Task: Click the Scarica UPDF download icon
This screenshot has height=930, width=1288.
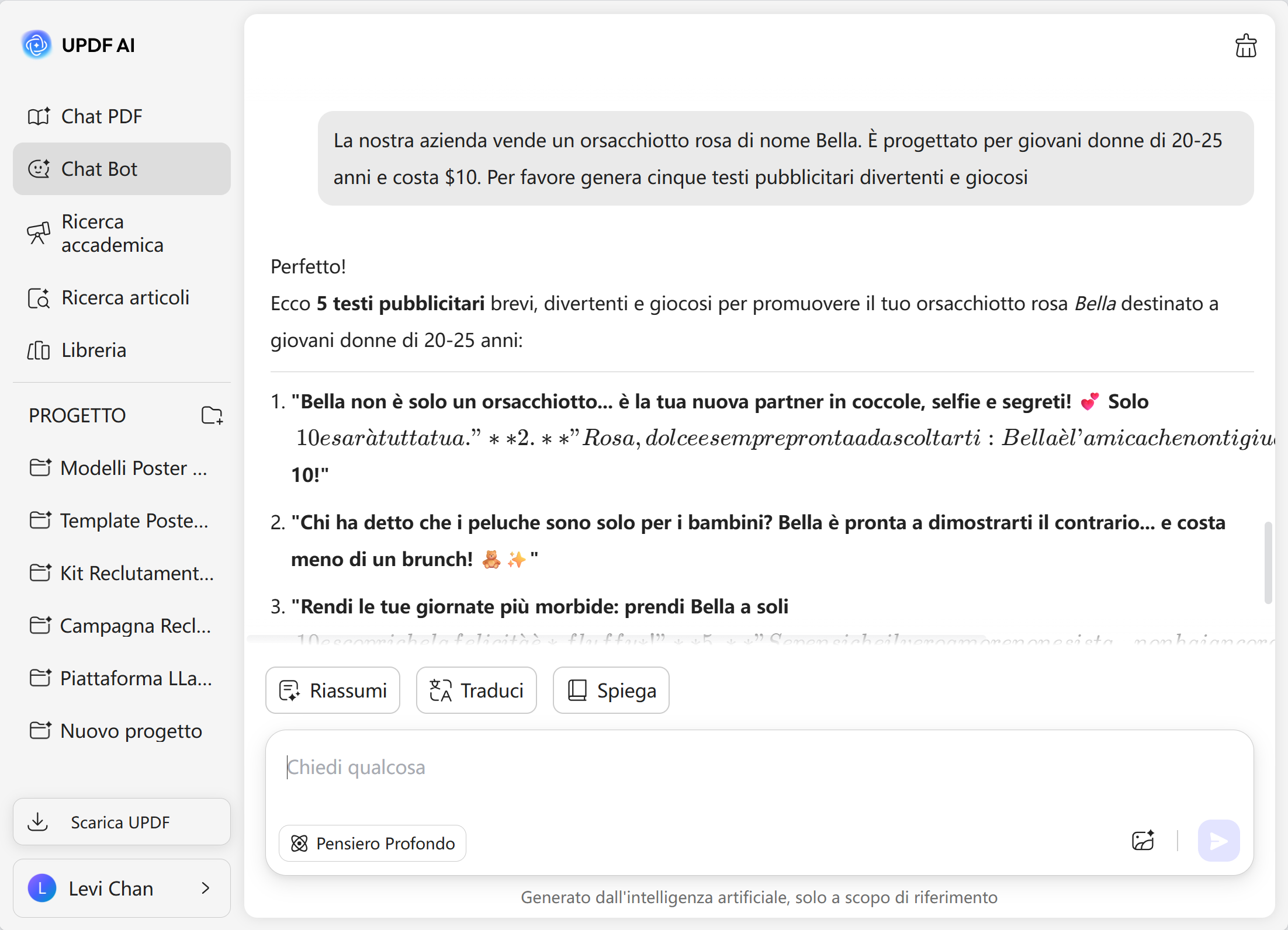Action: (x=38, y=821)
